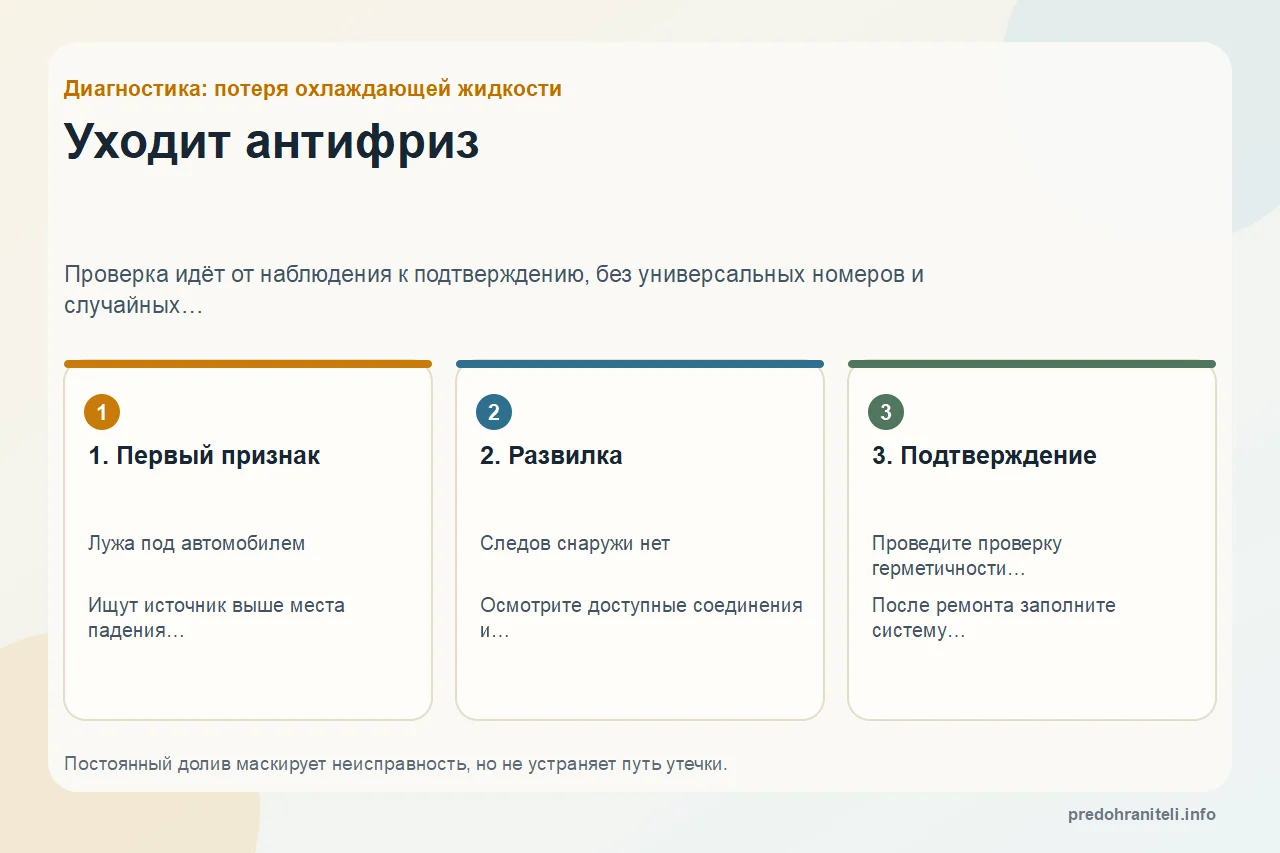
Task: Click the card title "3. Подтверждение"
Action: pyautogui.click(x=984, y=456)
